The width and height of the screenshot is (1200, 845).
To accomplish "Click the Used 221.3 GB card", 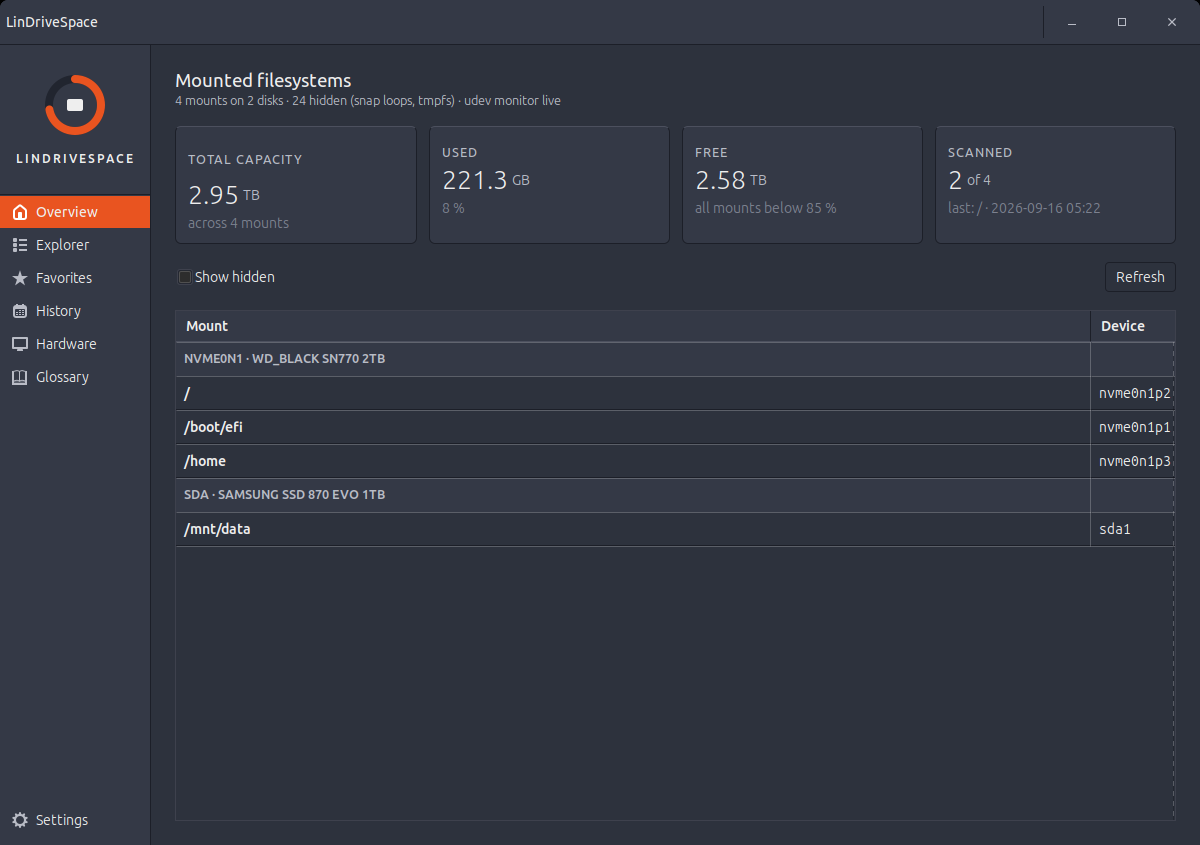I will click(x=549, y=185).
